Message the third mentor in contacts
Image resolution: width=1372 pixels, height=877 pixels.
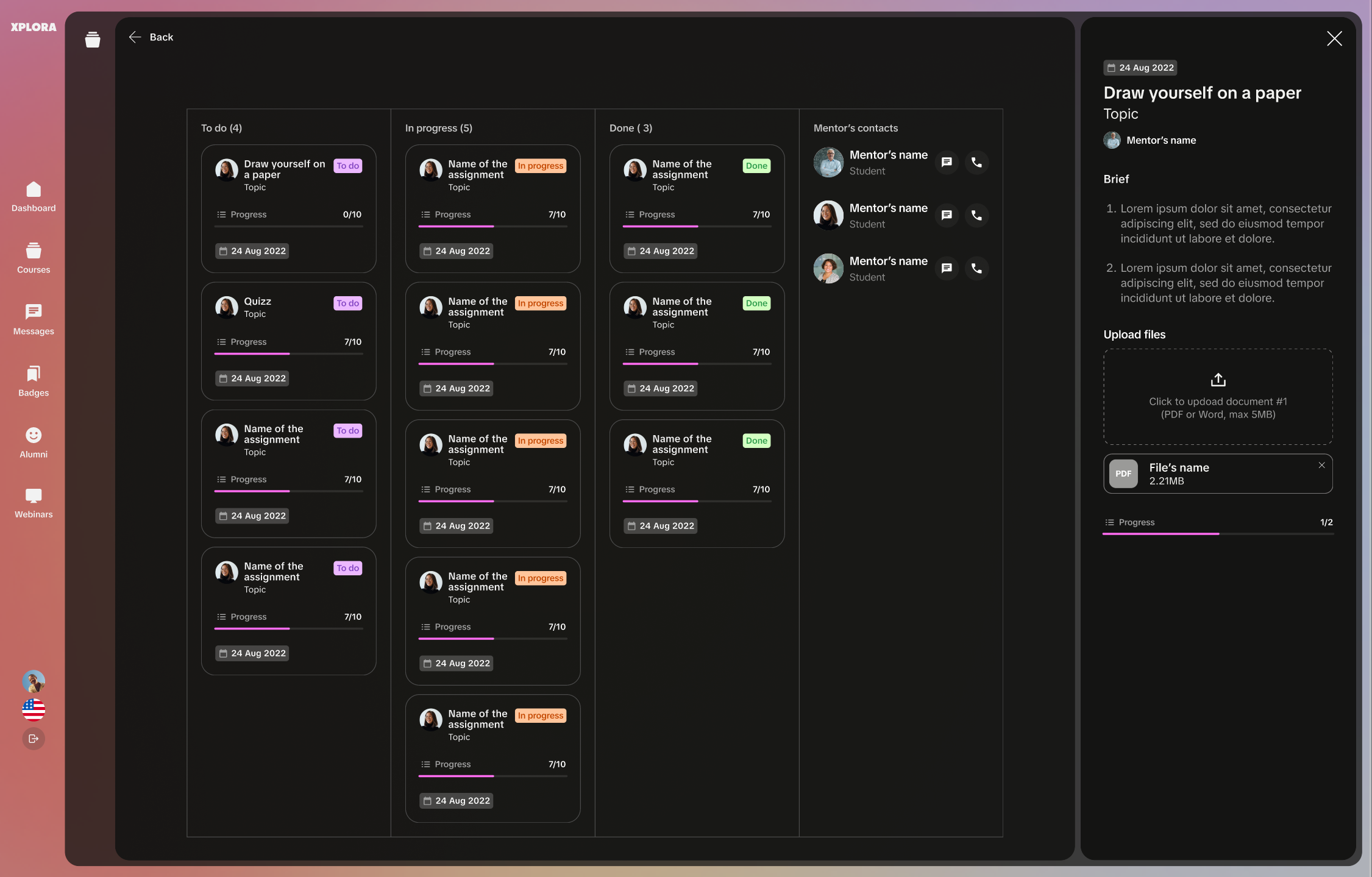pos(947,268)
